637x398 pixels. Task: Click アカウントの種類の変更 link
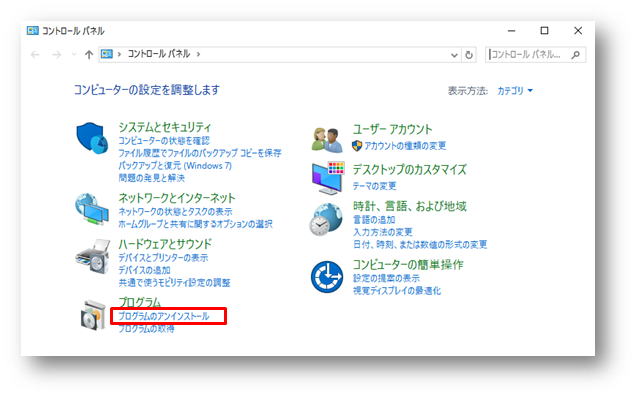(405, 146)
